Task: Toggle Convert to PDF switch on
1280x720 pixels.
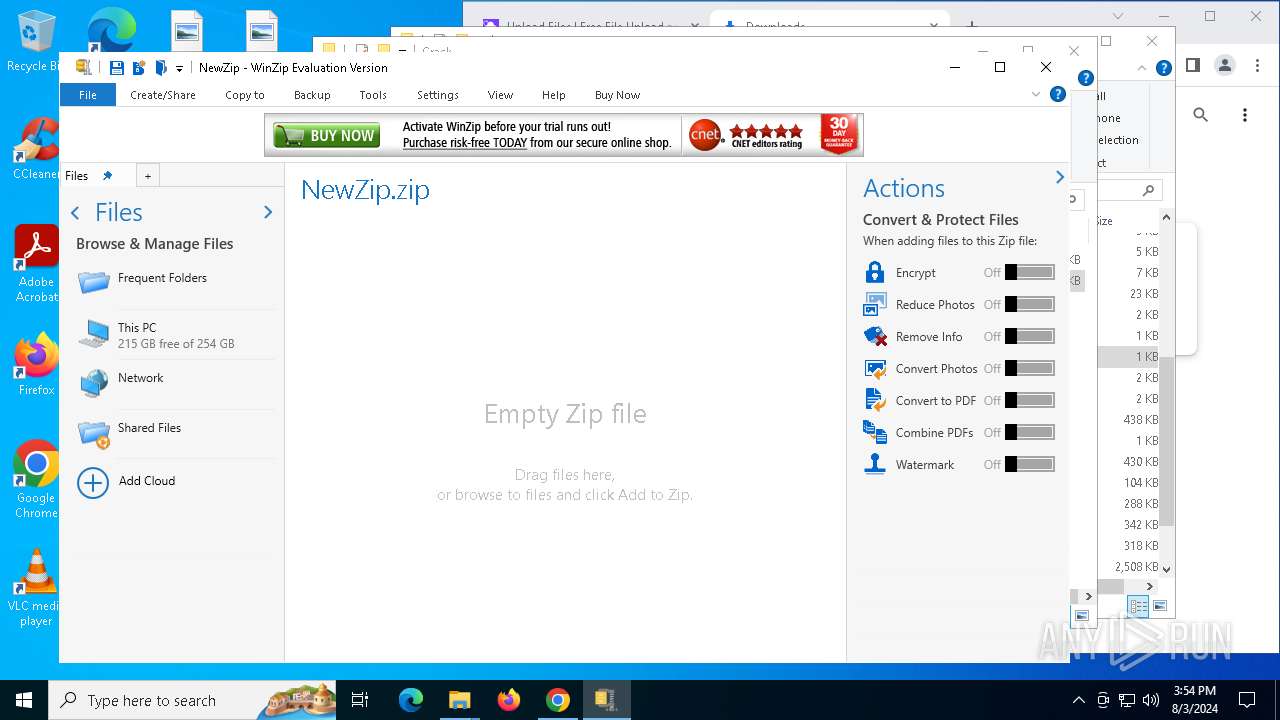Action: click(x=1030, y=400)
